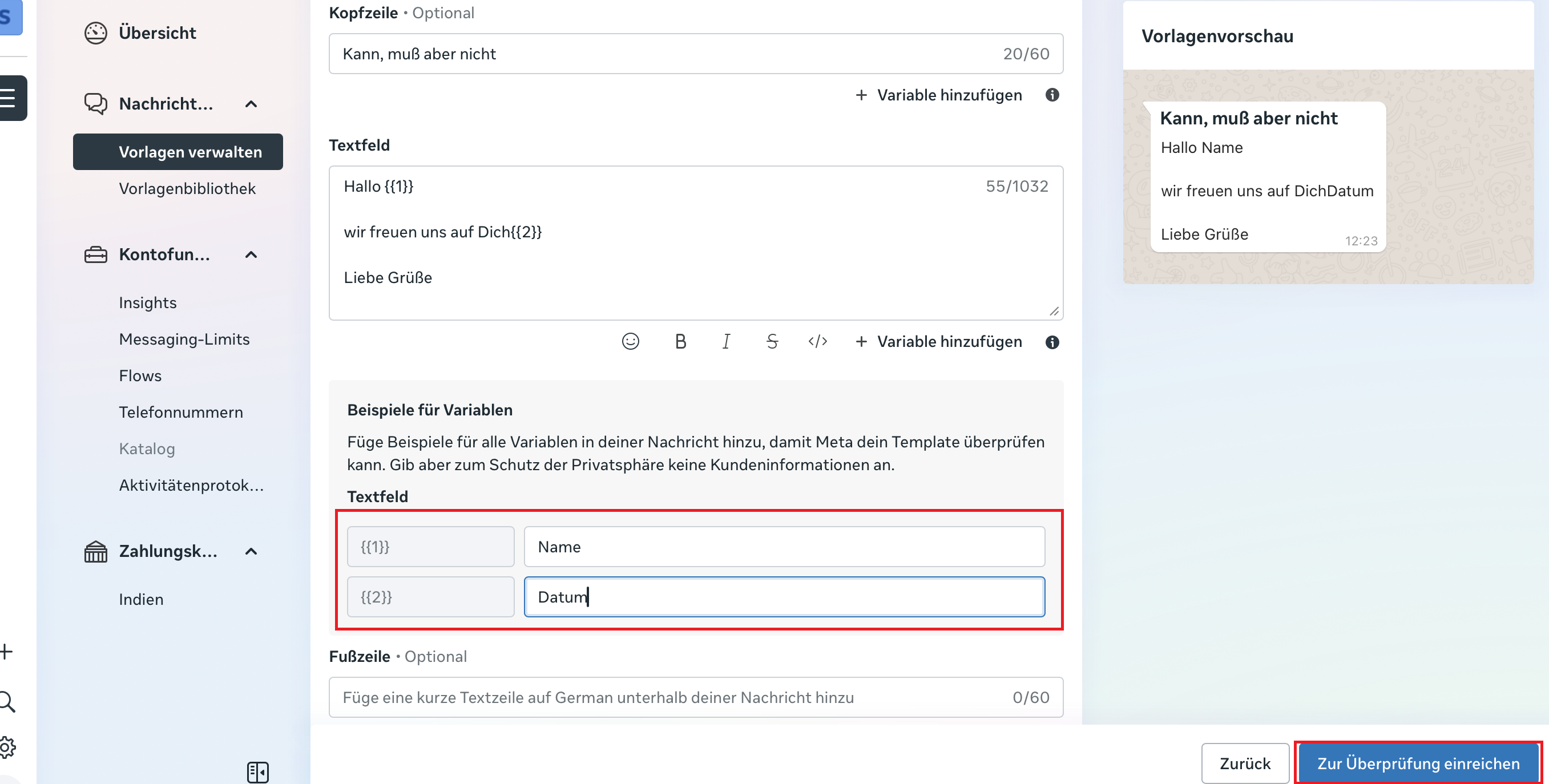
Task: Toggle italic formatting
Action: click(x=726, y=341)
